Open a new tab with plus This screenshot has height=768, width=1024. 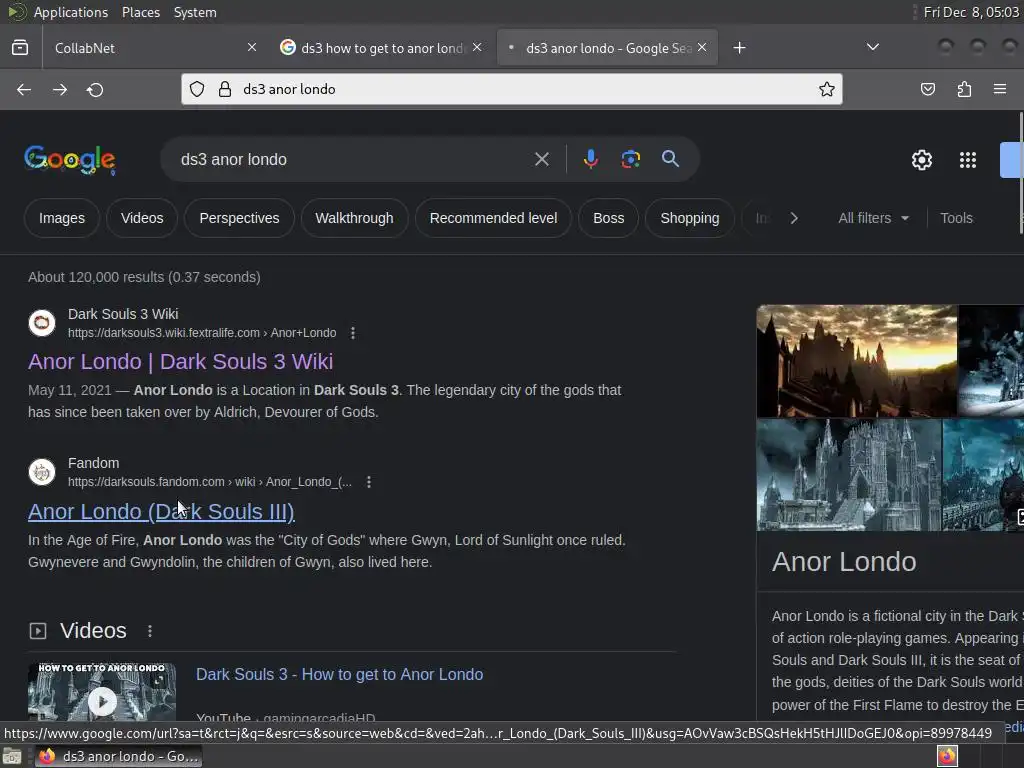tap(739, 48)
